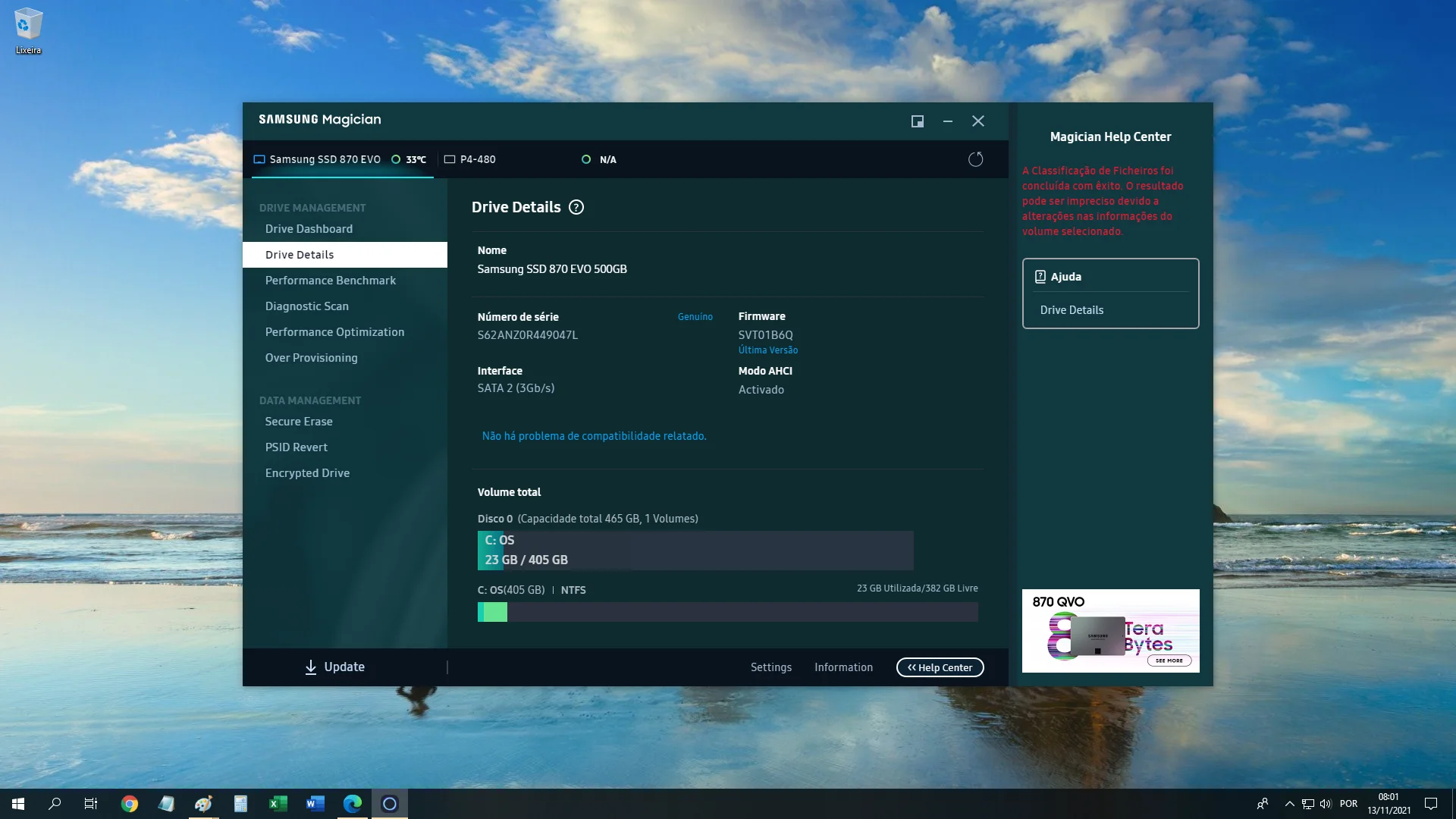Collapse the Help Center panel button
Screen dimensions: 1456x819
pyautogui.click(x=940, y=667)
